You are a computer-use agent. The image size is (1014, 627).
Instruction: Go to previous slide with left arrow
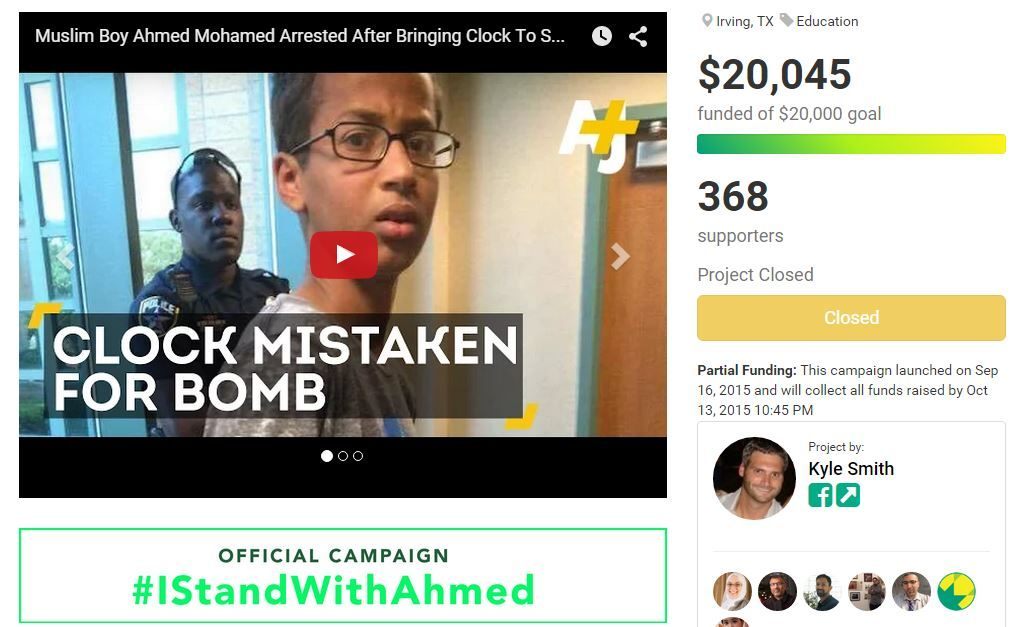65,257
